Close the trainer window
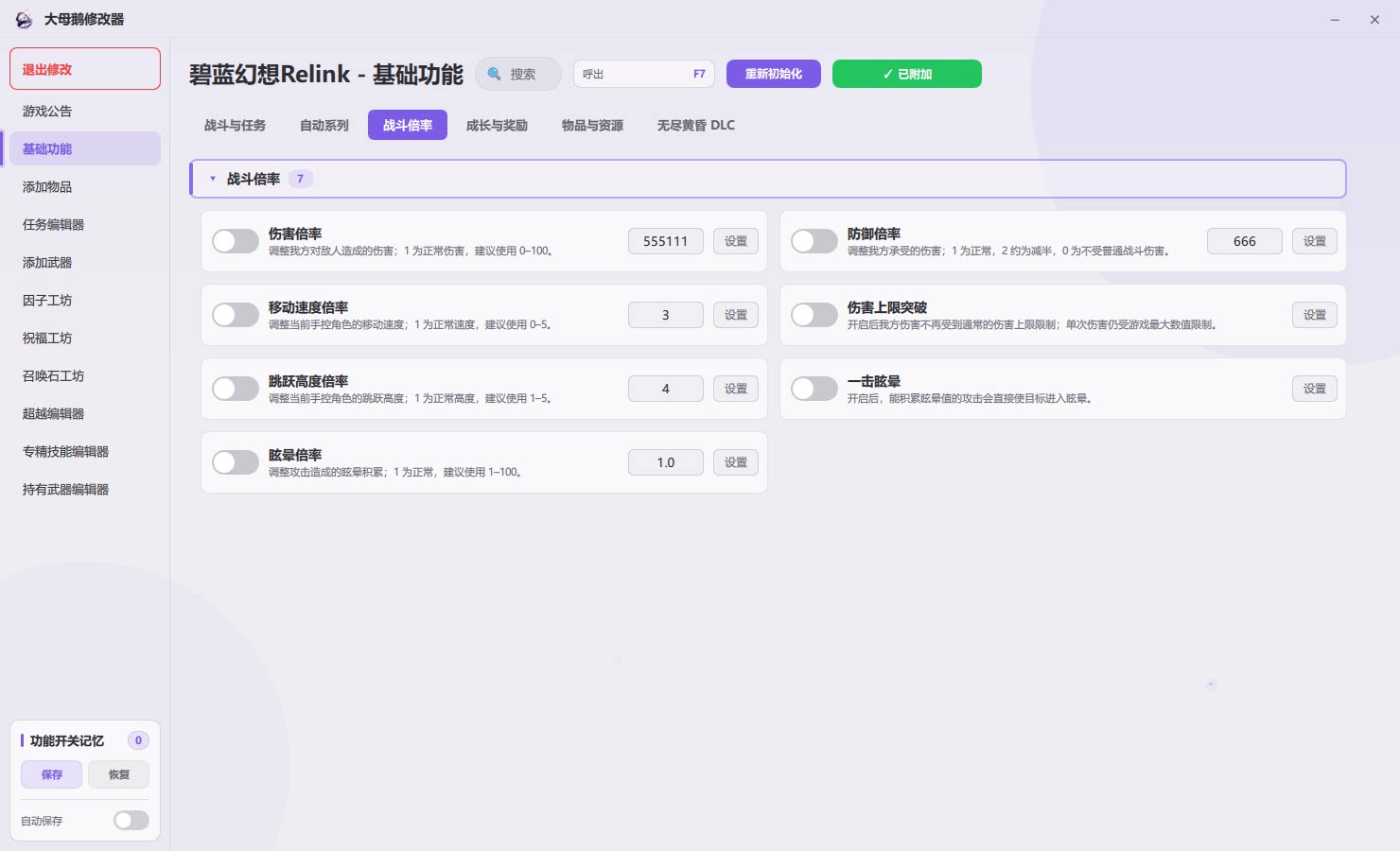 coord(1374,20)
